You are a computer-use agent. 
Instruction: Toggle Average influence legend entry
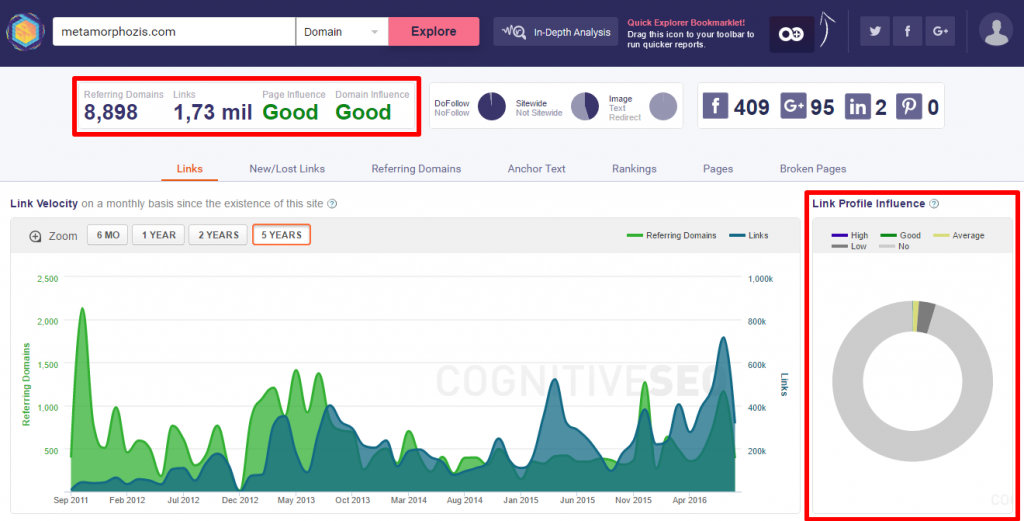(959, 236)
